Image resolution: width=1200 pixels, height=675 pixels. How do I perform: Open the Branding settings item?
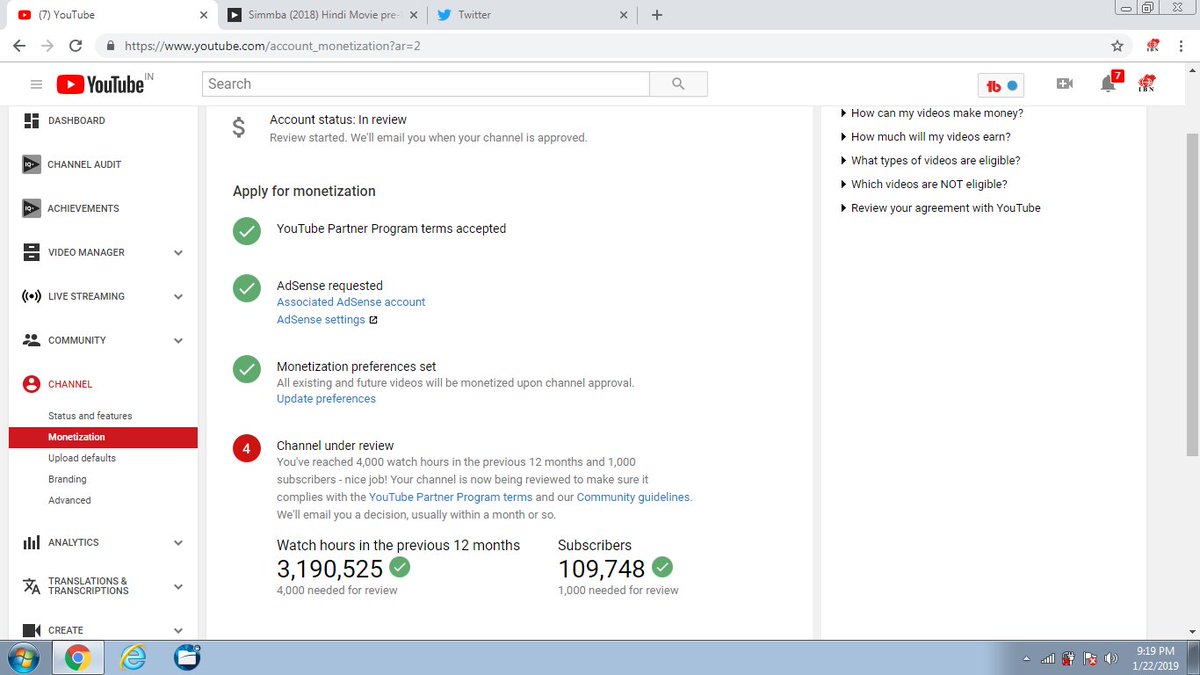point(67,479)
